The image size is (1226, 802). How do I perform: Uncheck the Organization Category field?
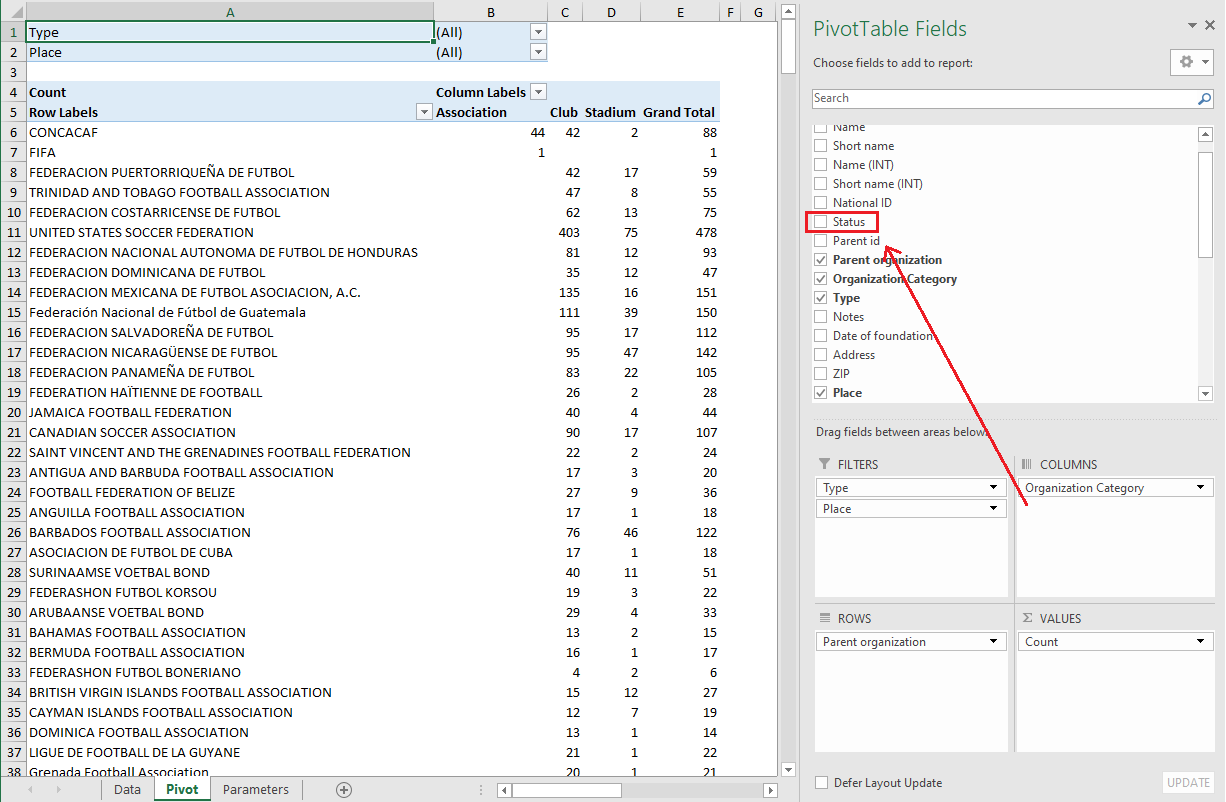pyautogui.click(x=821, y=279)
